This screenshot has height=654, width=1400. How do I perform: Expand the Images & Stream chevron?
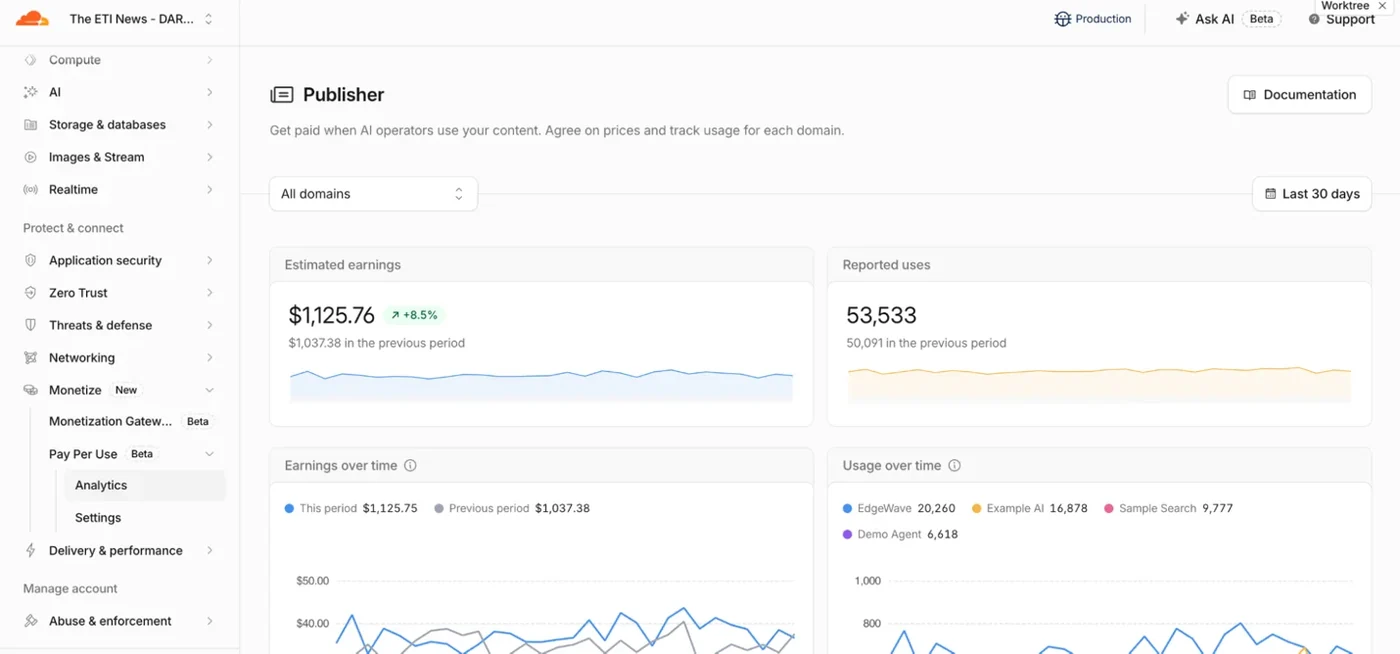tap(209, 157)
